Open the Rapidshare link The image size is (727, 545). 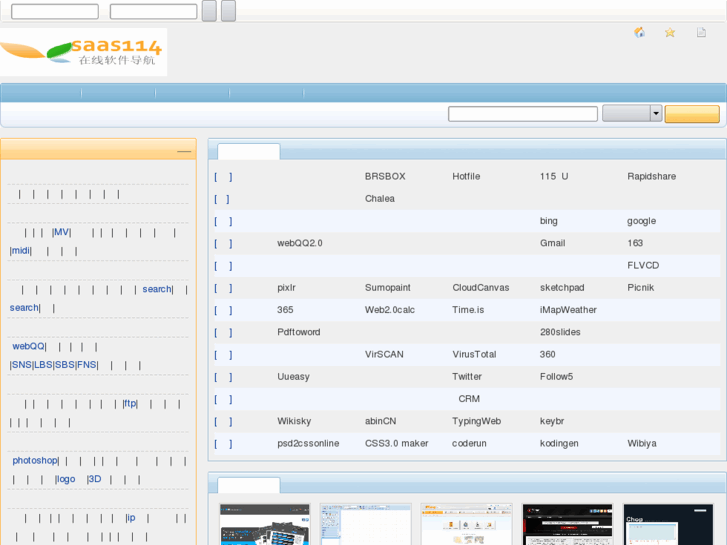coord(651,177)
